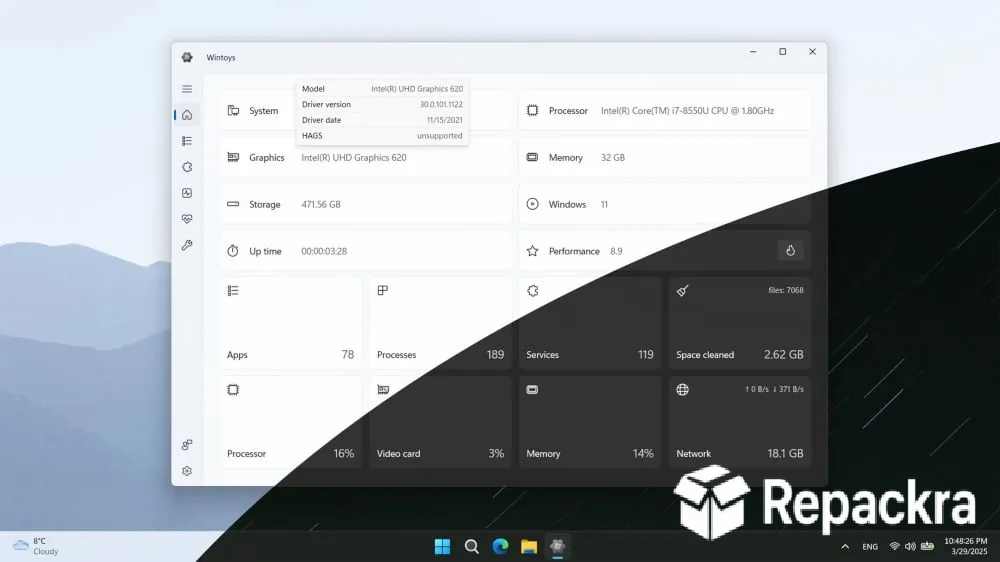Open the taskbar Search icon
The image size is (1000, 562).
pyautogui.click(x=471, y=547)
